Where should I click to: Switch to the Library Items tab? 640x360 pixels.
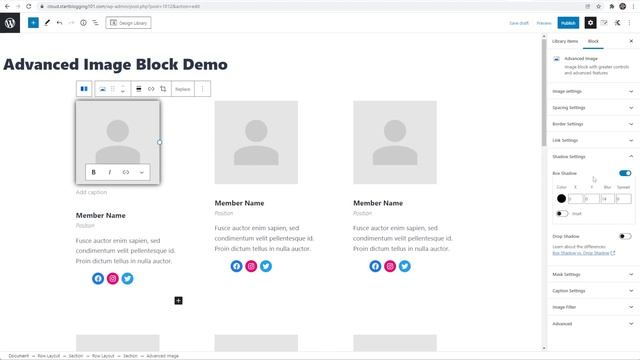(x=565, y=41)
